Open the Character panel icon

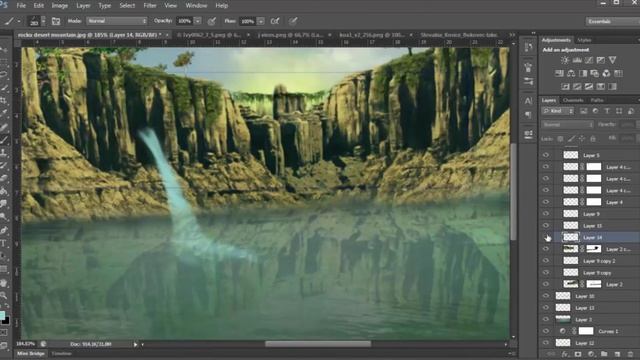528,100
